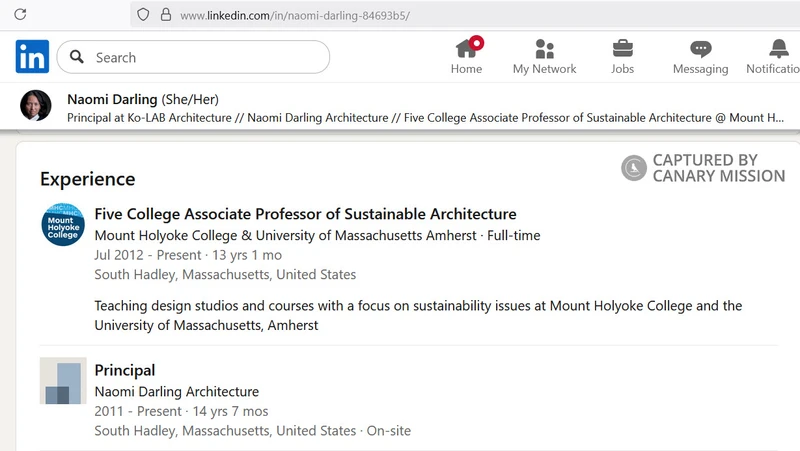
Task: Click the Naomi Darling name in header
Action: click(112, 99)
